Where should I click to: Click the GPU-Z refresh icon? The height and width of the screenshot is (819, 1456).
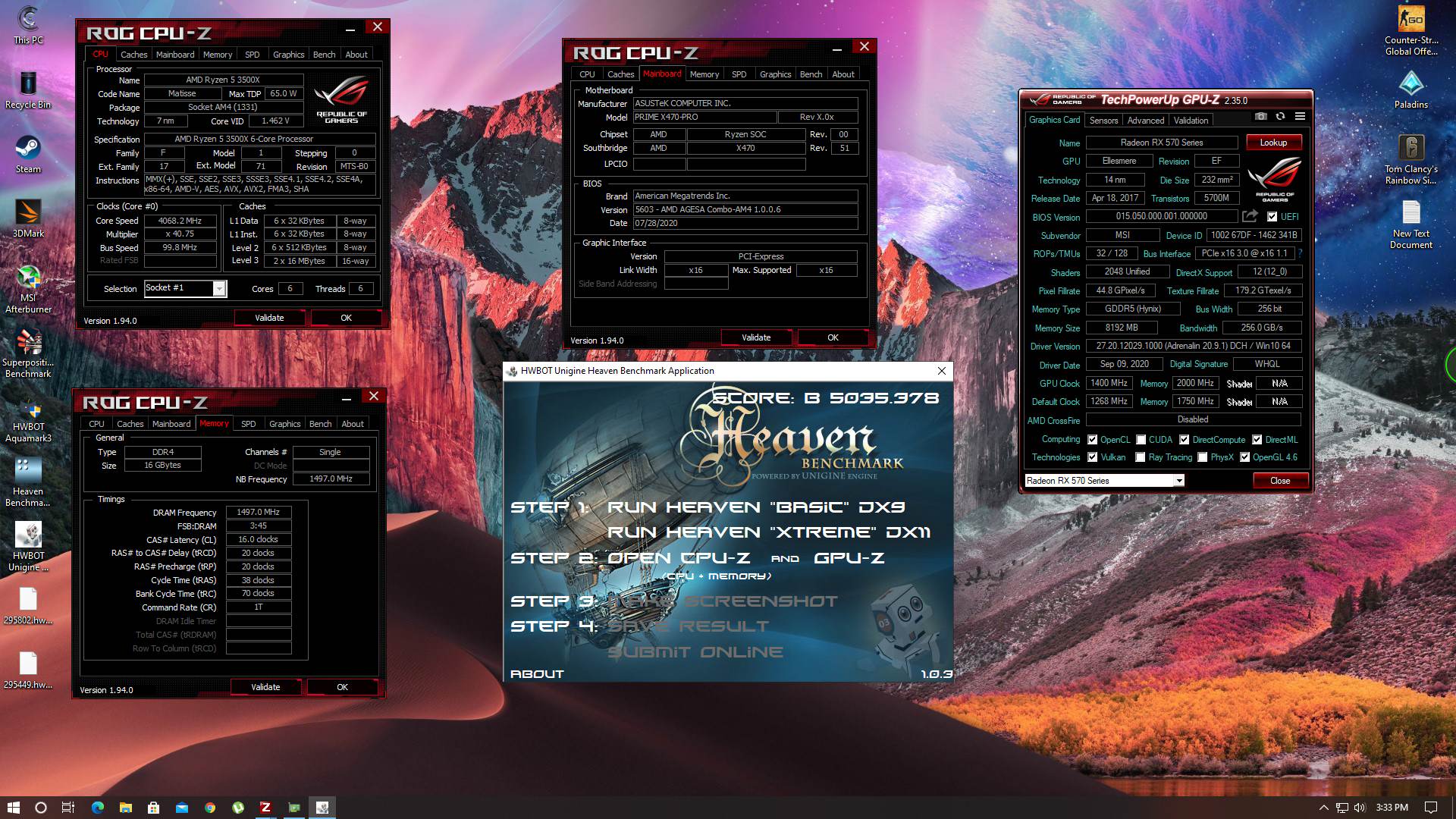click(x=1280, y=117)
